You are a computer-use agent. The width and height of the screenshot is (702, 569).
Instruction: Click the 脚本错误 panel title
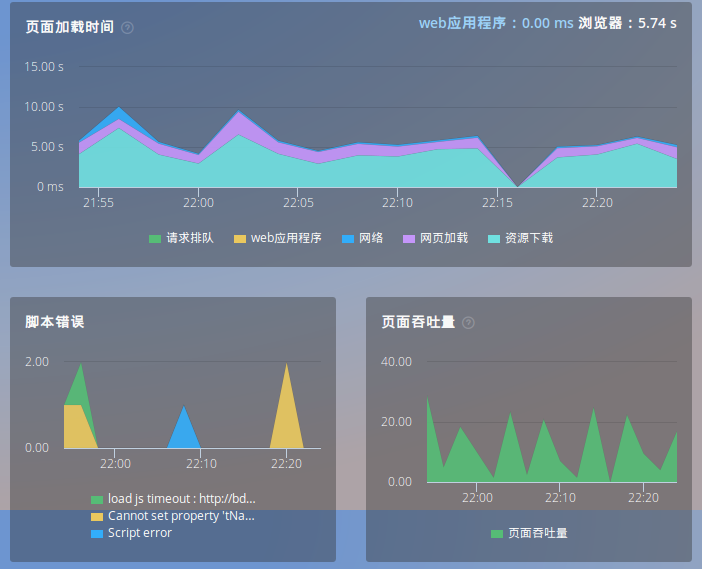(x=55, y=322)
